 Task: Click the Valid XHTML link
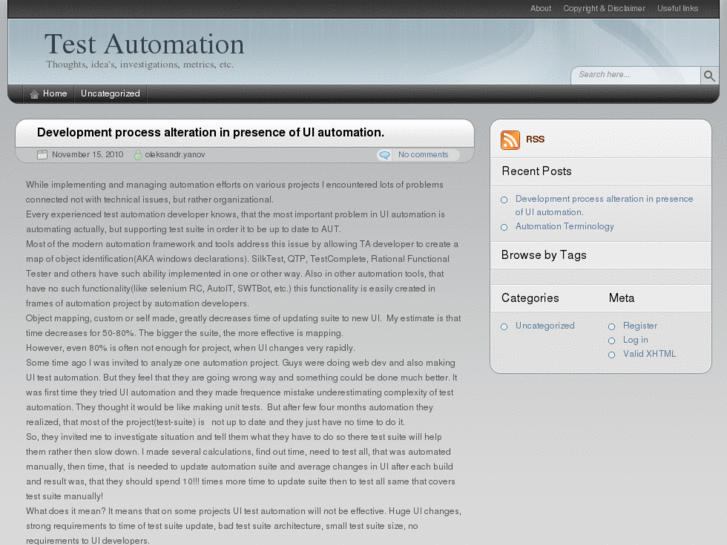pos(649,354)
